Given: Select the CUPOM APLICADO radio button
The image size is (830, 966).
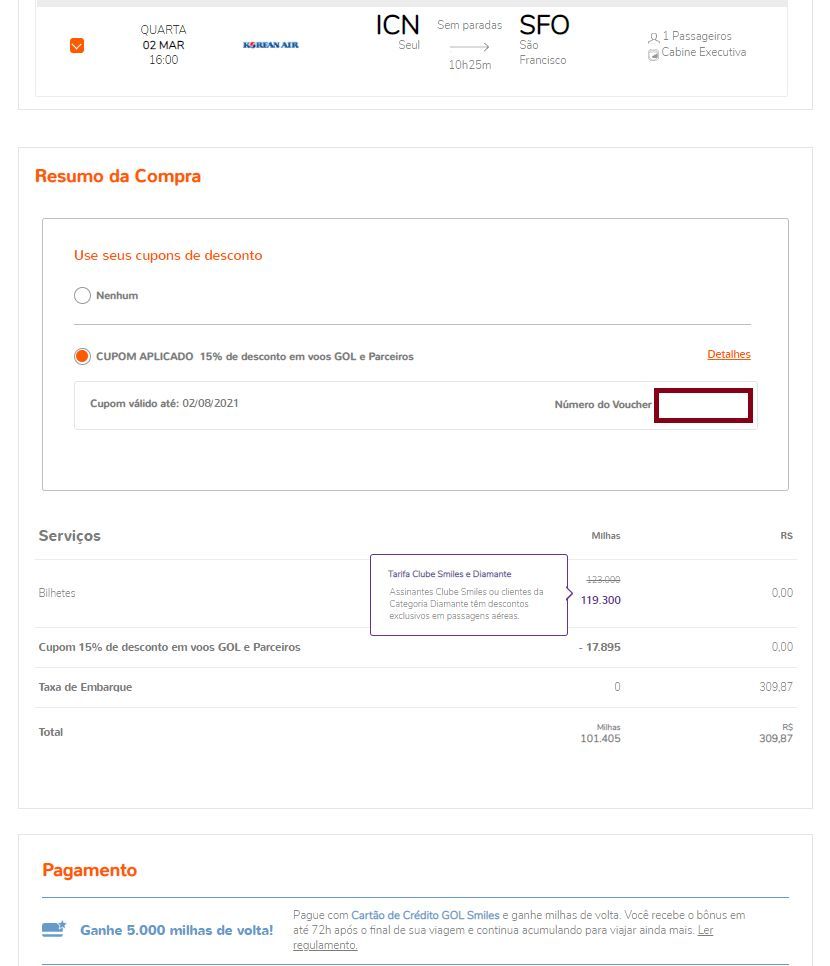Looking at the screenshot, I should pyautogui.click(x=82, y=357).
